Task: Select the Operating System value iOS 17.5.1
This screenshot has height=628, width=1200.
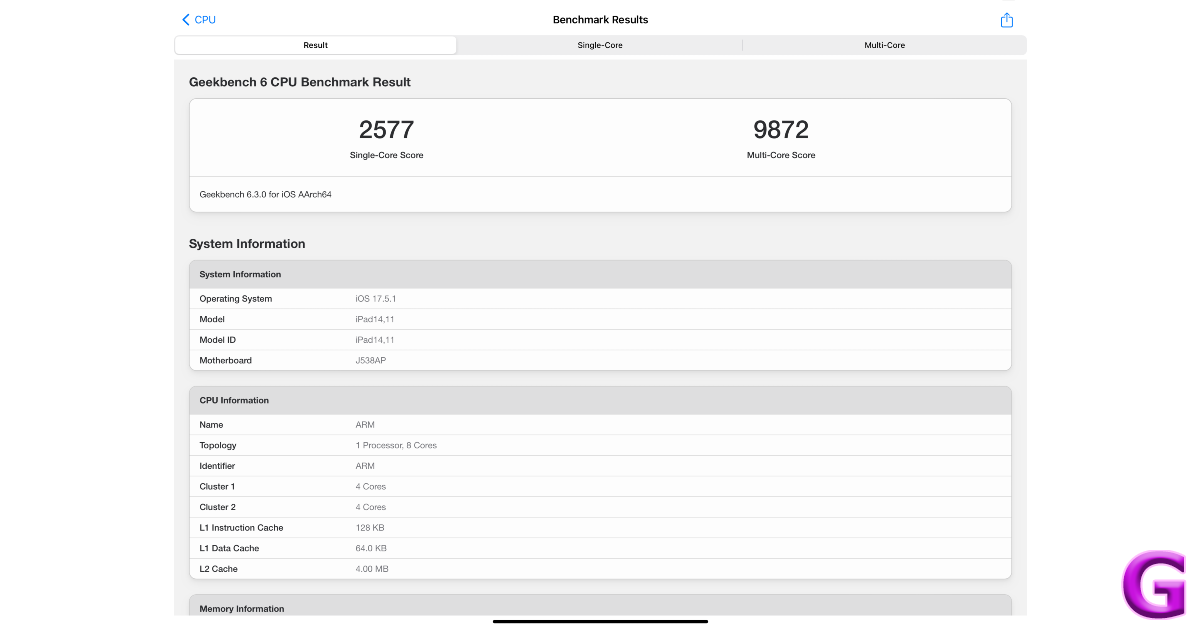Action: tap(376, 299)
